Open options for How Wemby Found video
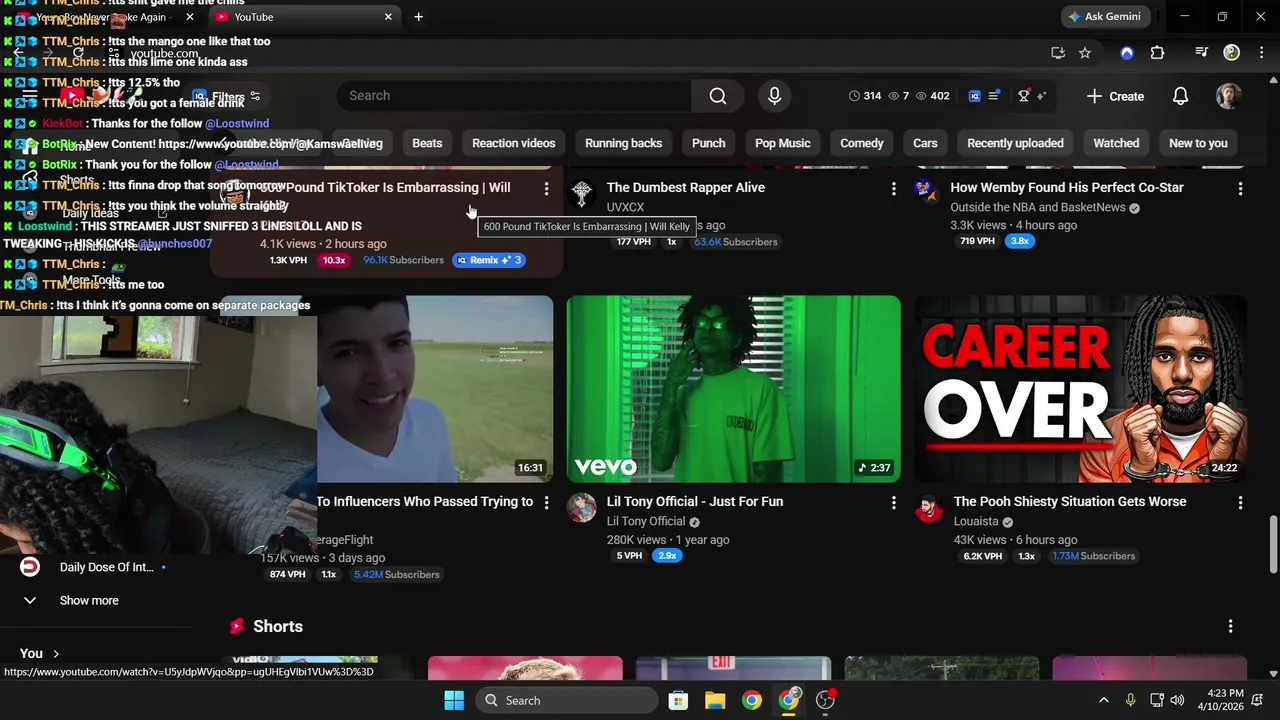1280x720 pixels. point(1240,188)
